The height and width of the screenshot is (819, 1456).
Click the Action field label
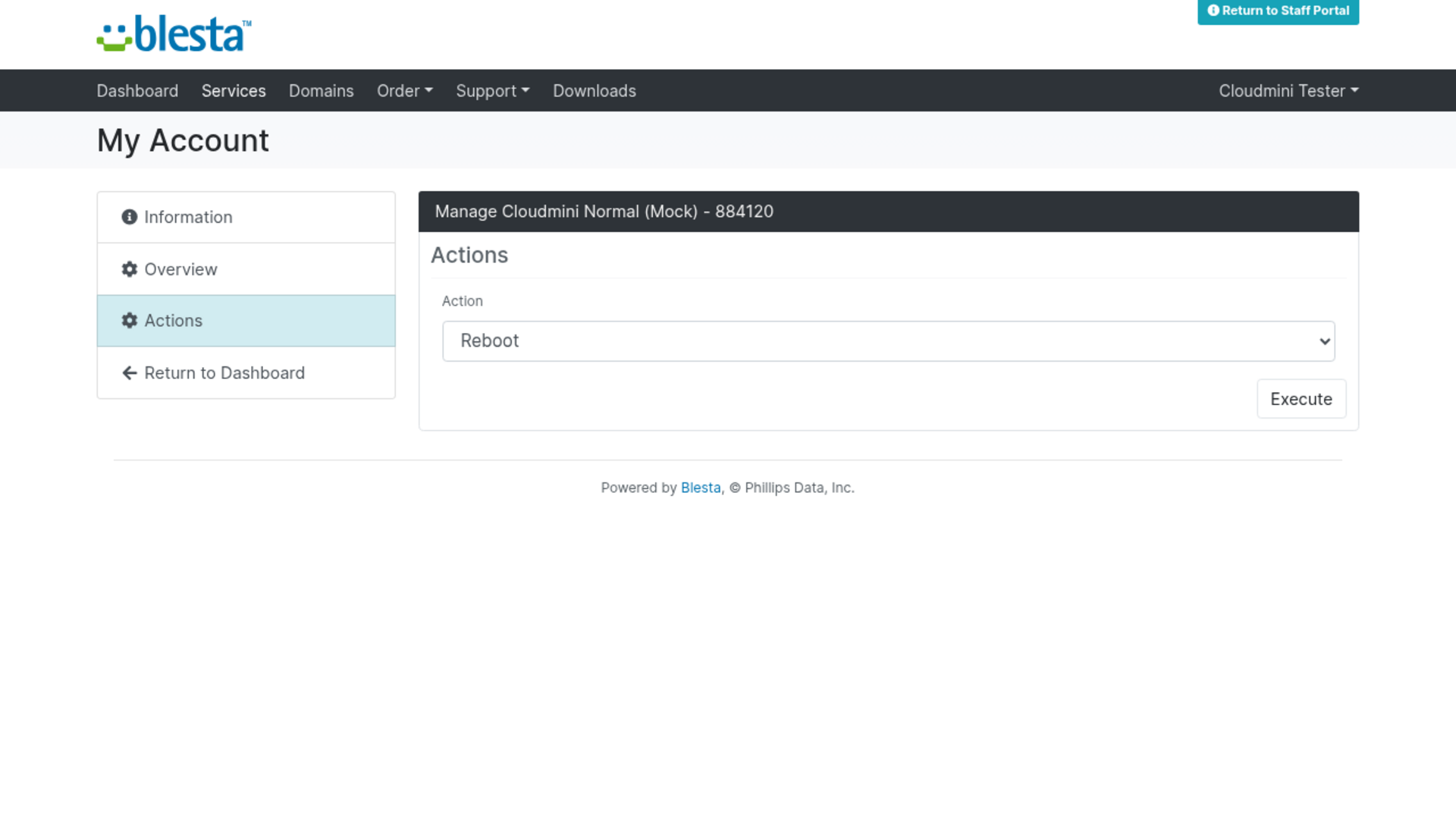pos(463,301)
